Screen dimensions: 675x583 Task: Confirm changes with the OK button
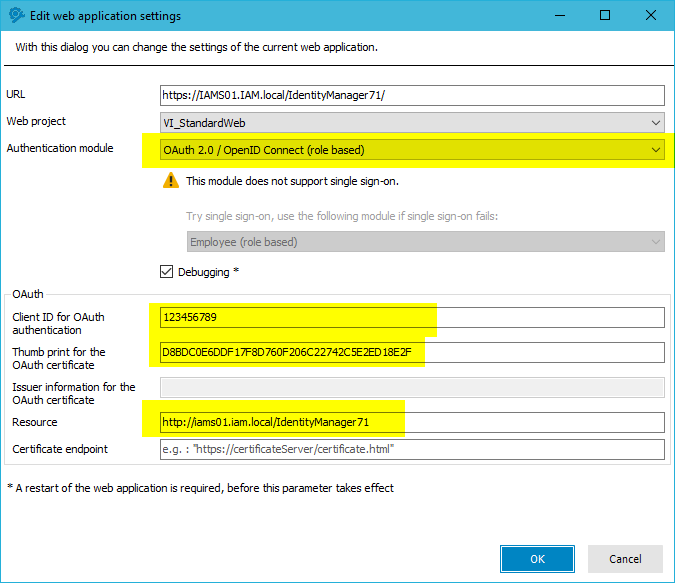pyautogui.click(x=537, y=559)
